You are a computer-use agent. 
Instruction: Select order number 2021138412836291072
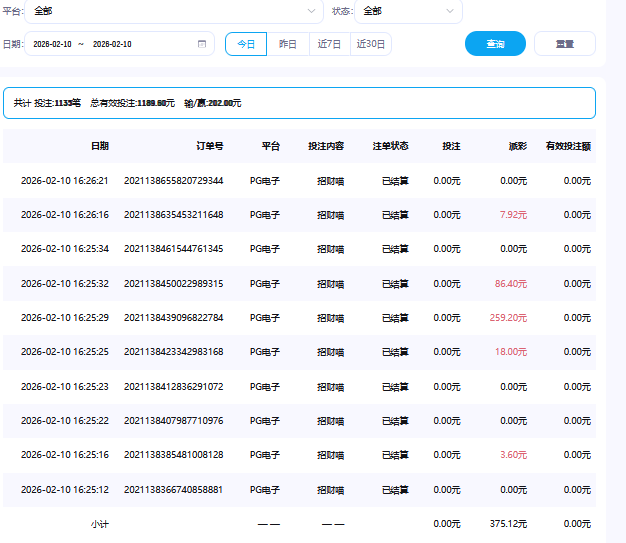click(174, 387)
